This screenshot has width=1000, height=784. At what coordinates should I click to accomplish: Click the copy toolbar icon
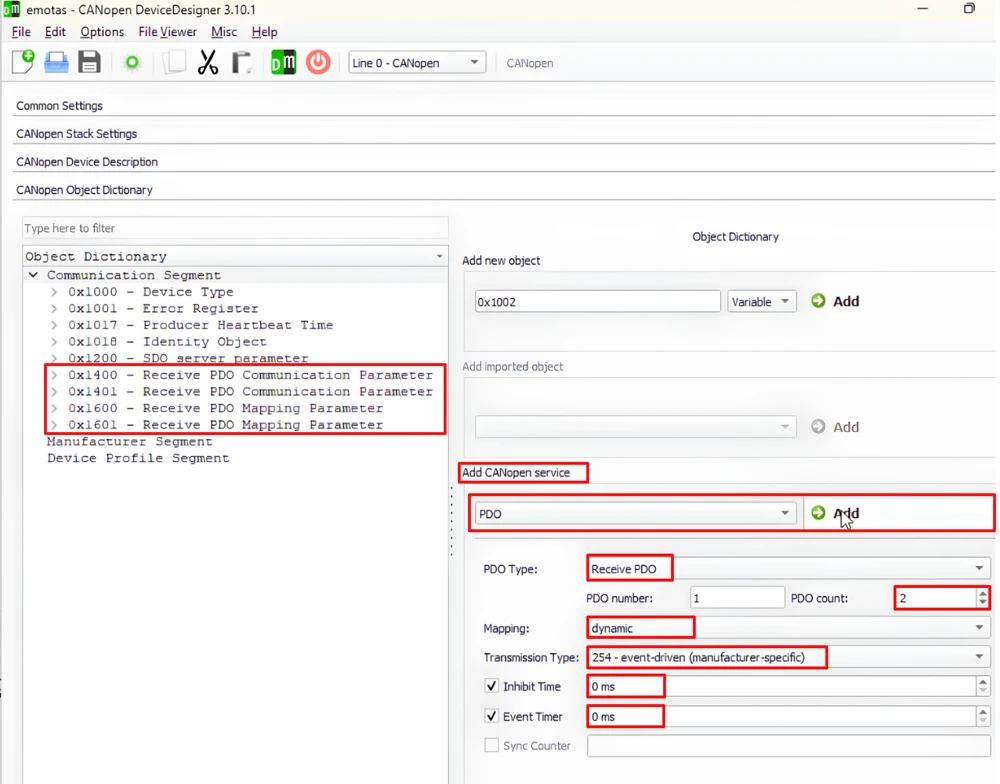tap(174, 63)
